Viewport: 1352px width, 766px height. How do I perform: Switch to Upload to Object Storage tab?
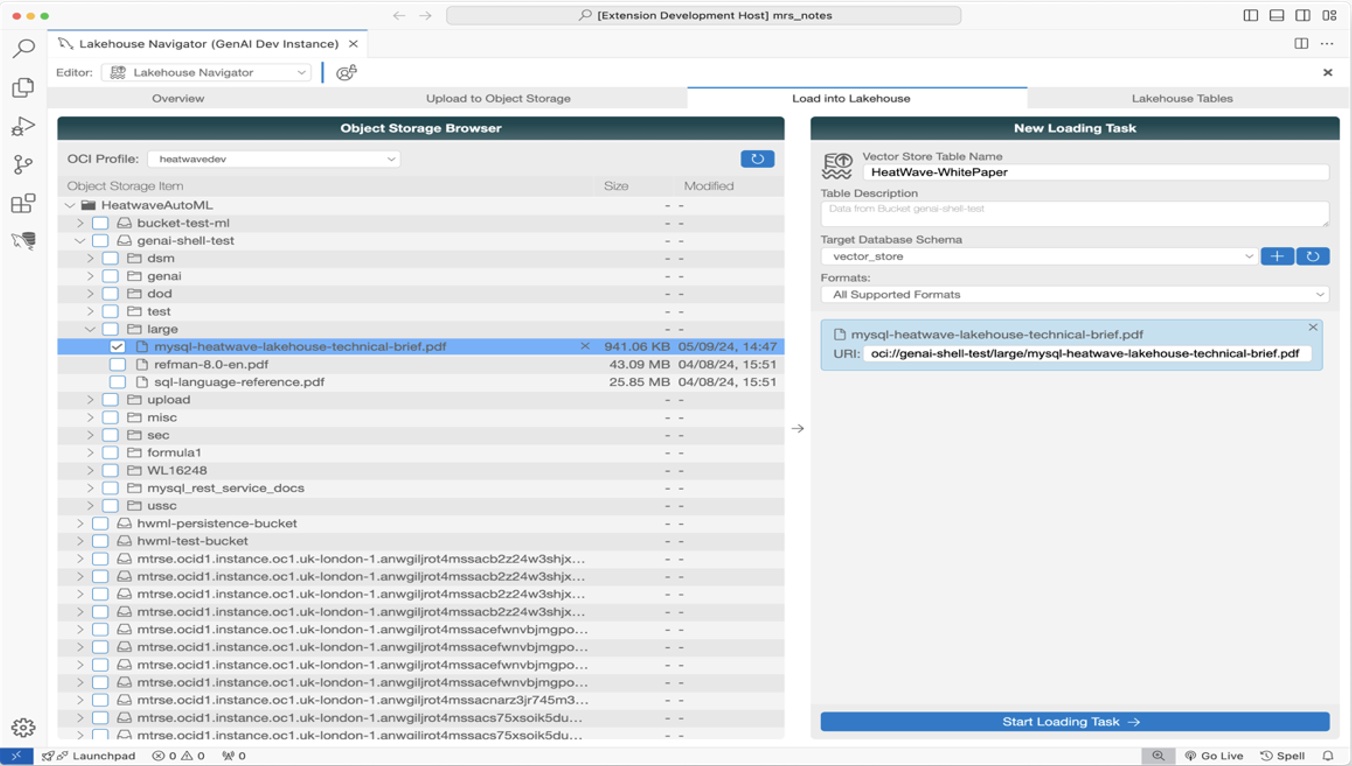[x=498, y=98]
